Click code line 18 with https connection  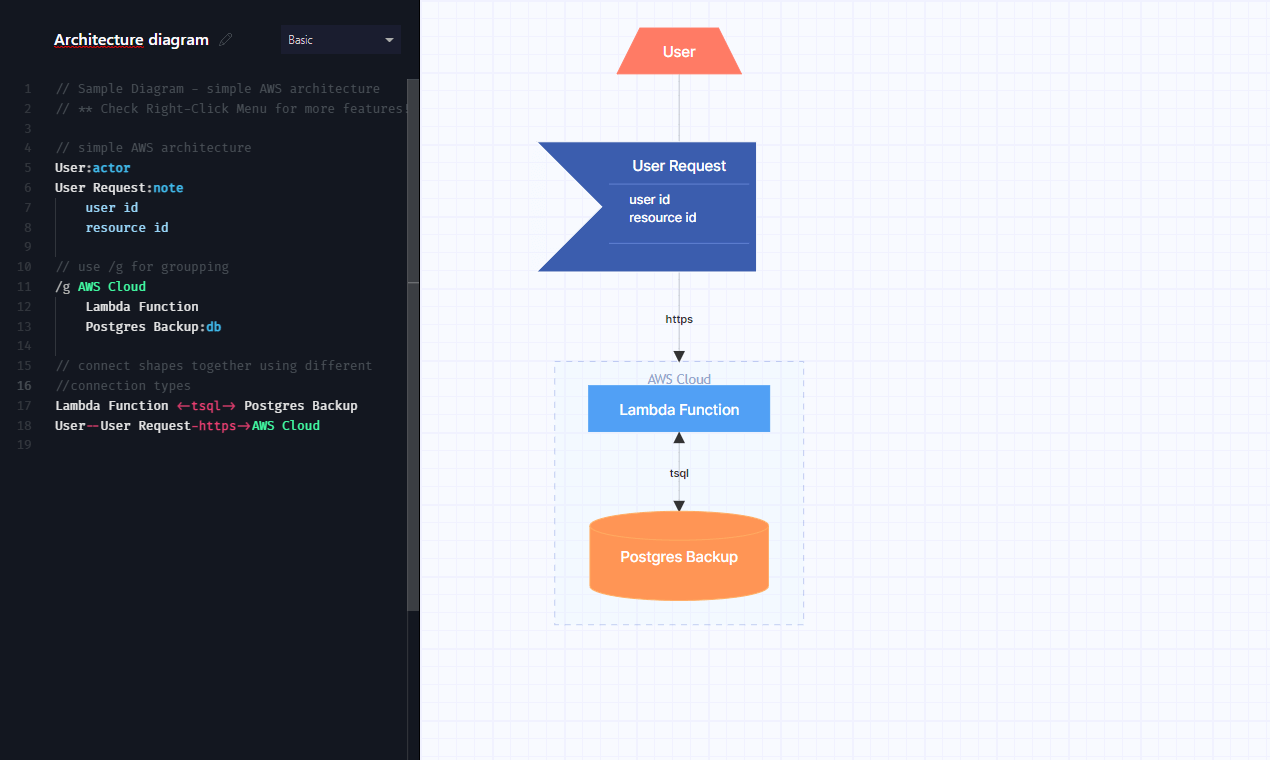pos(187,425)
